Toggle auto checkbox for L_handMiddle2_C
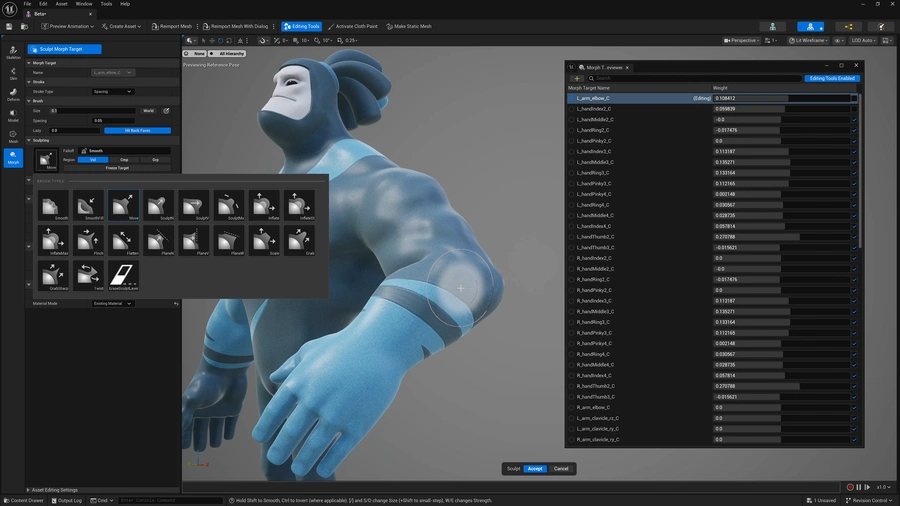 (854, 120)
